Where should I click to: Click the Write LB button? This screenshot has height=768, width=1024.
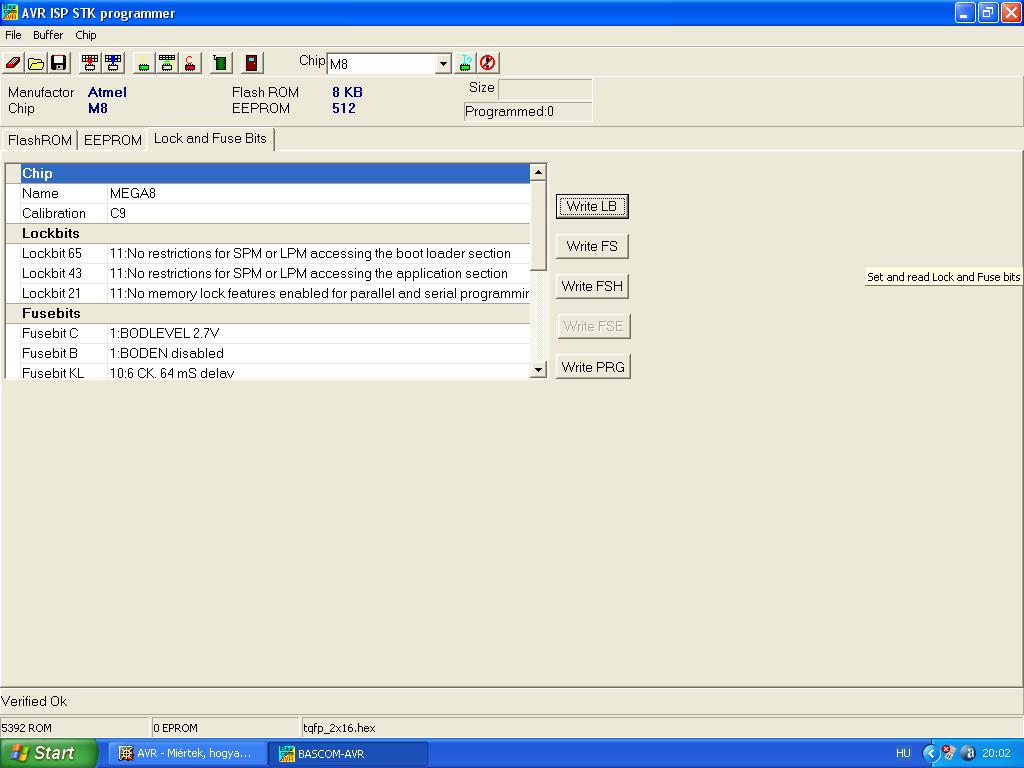pyautogui.click(x=592, y=206)
